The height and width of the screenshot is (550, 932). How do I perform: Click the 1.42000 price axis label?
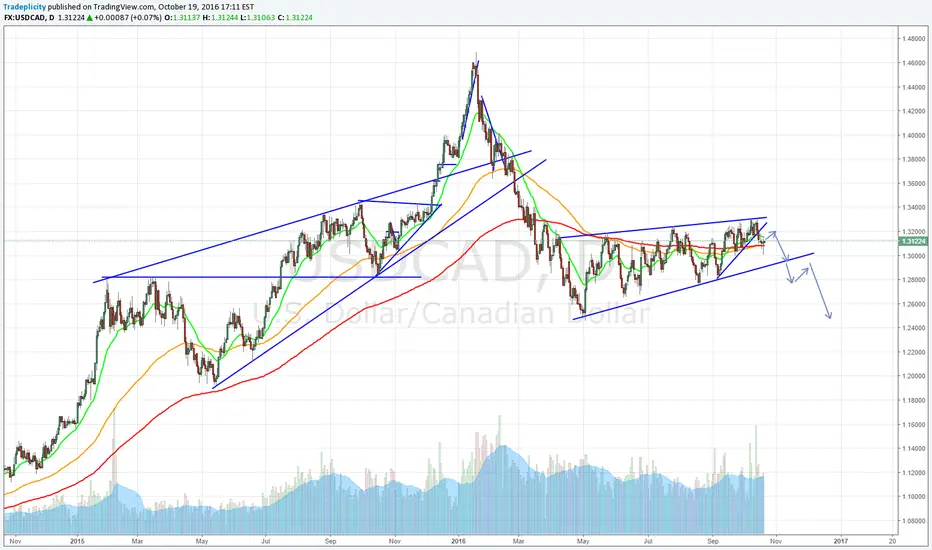914,111
